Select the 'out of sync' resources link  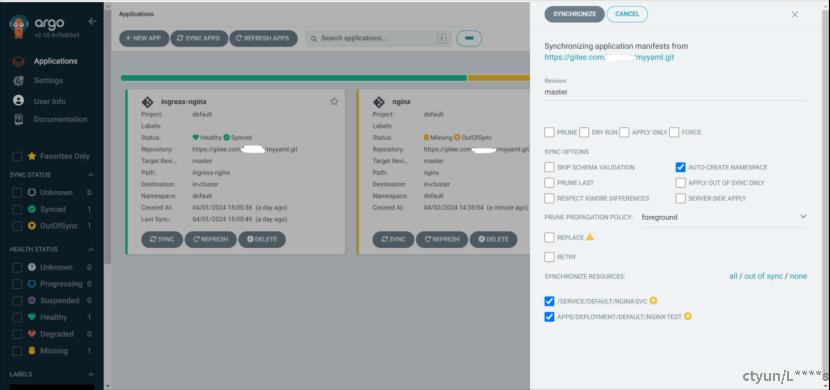pyautogui.click(x=763, y=276)
